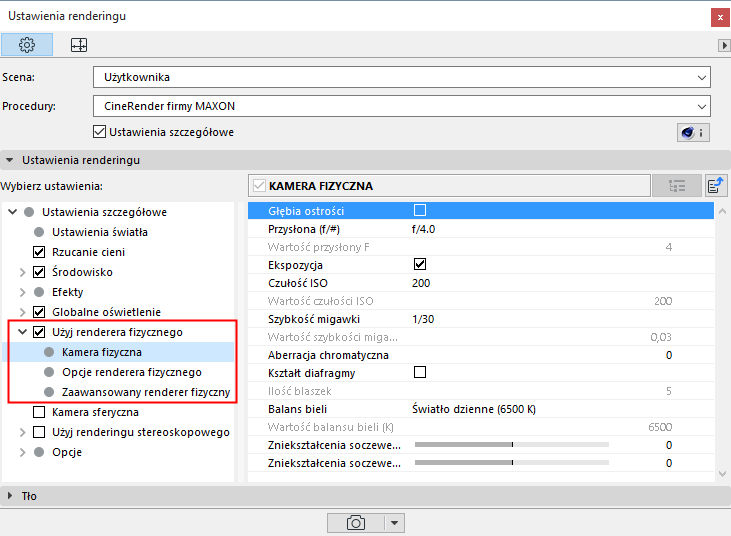Click the Wartość czułości ISO row

click(x=481, y=301)
